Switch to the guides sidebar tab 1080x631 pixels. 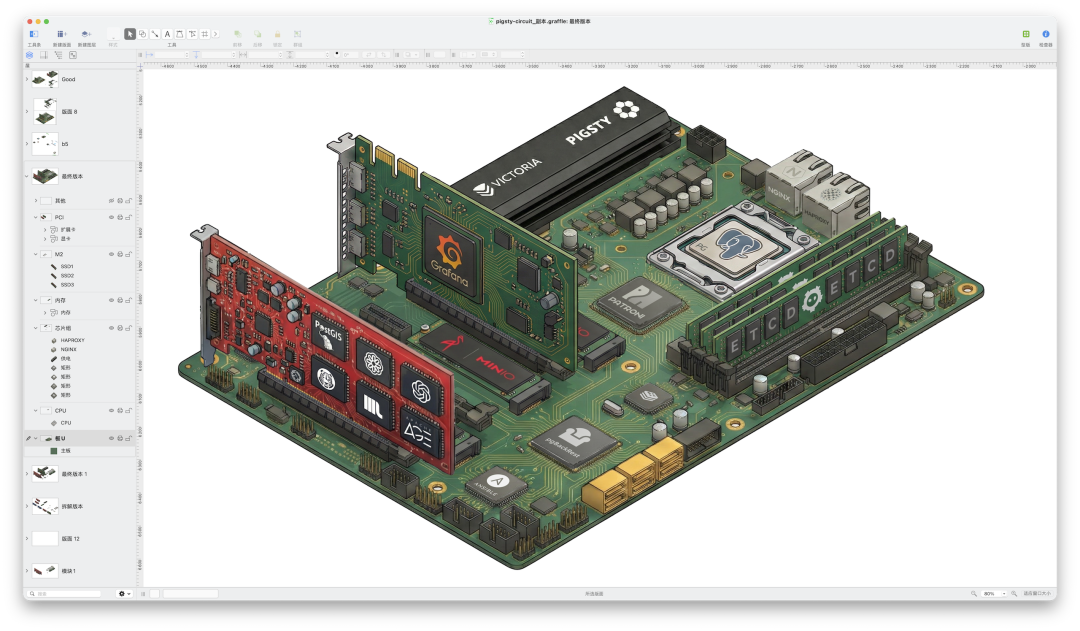click(44, 55)
